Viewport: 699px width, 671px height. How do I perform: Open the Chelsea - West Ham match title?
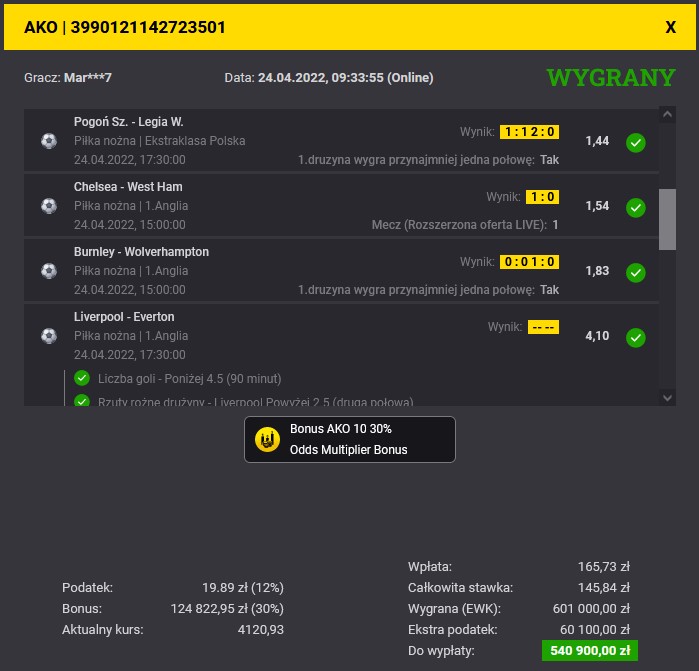(x=128, y=187)
